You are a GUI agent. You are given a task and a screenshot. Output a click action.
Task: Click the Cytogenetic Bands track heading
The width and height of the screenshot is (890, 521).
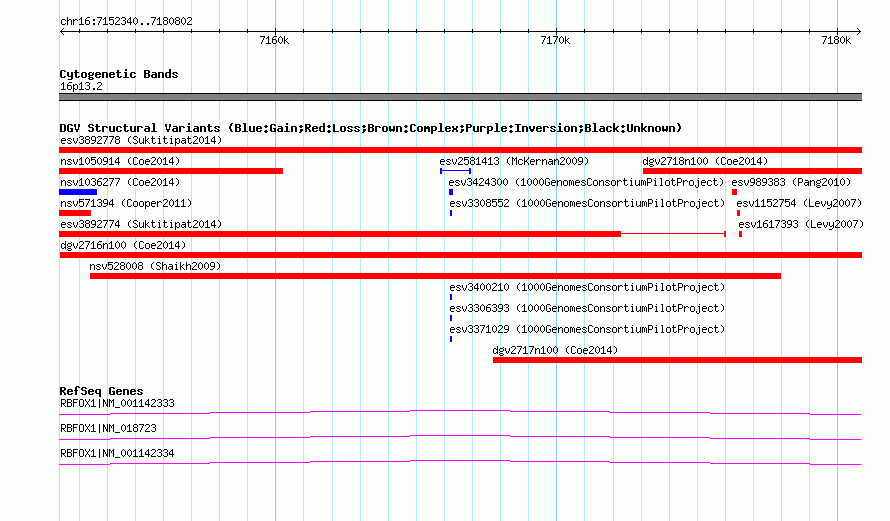coord(119,74)
